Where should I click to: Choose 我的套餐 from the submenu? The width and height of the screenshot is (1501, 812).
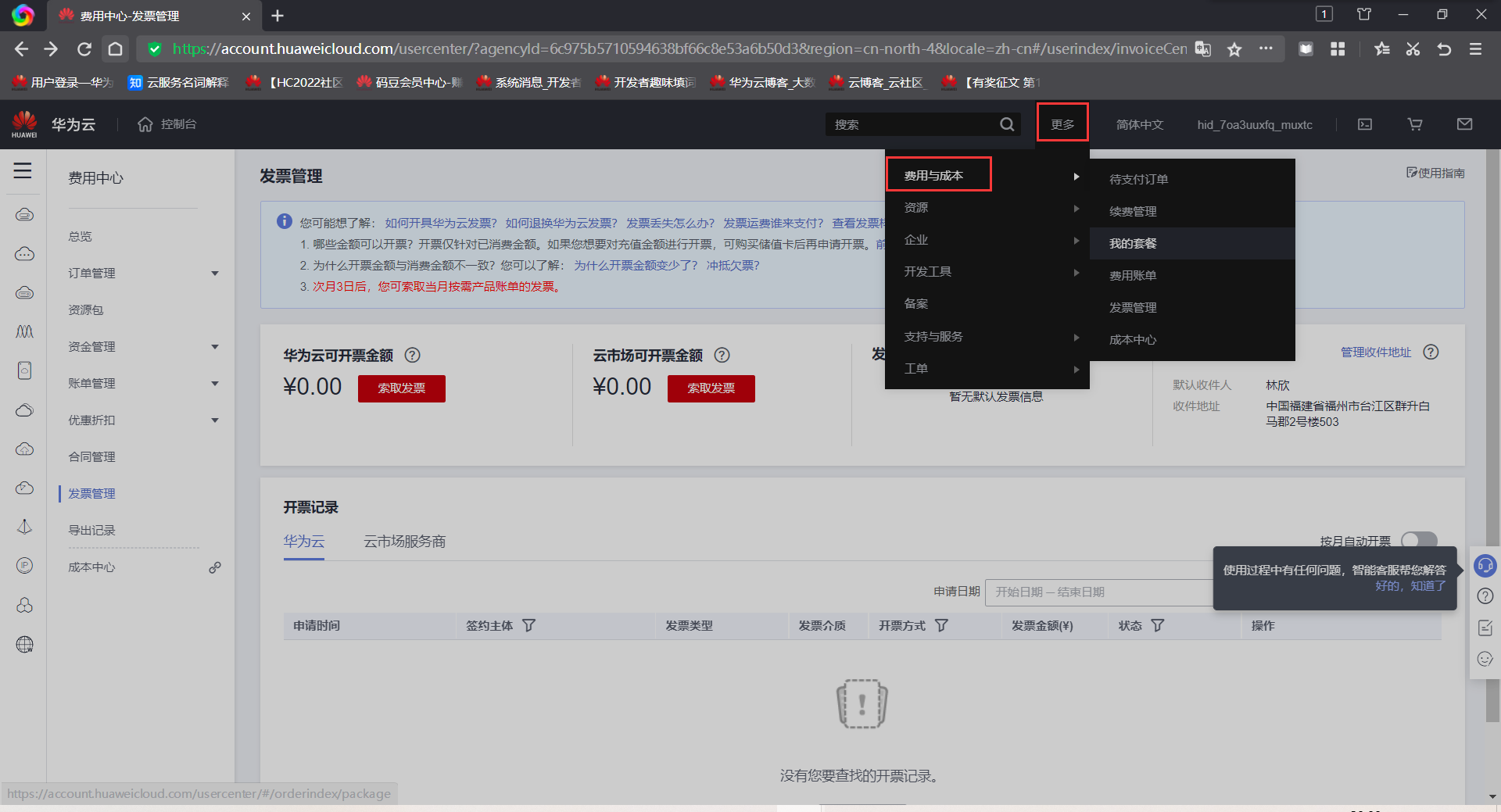point(1192,243)
